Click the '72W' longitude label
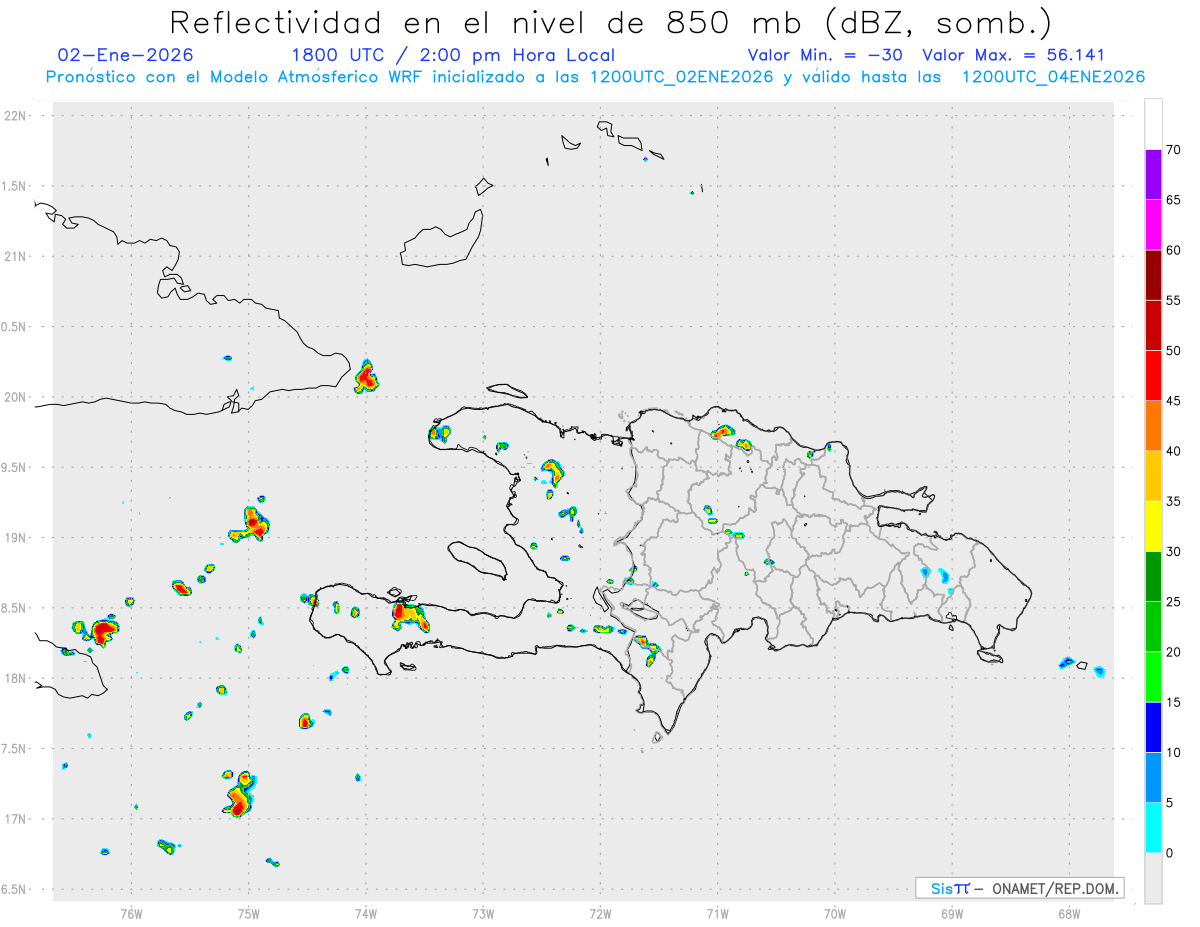The width and height of the screenshot is (1200, 927). [600, 913]
